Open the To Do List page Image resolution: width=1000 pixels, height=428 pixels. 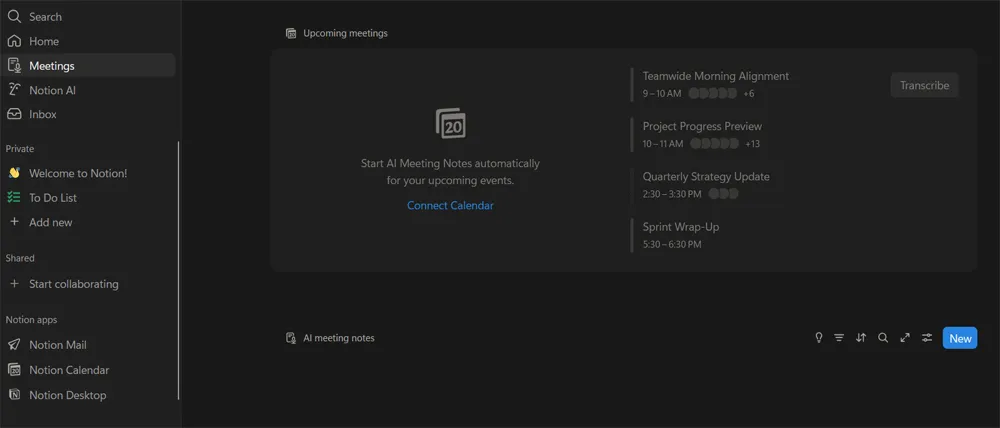[53, 198]
